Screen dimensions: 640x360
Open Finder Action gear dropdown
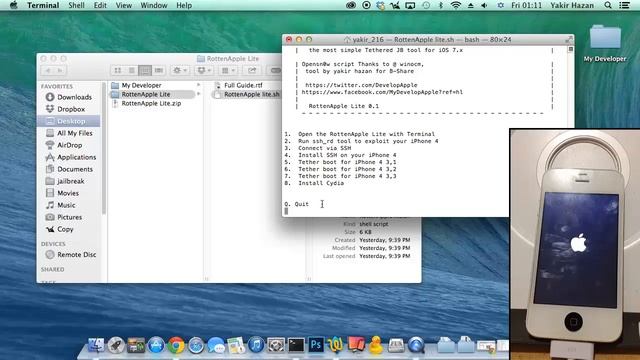click(x=180, y=71)
